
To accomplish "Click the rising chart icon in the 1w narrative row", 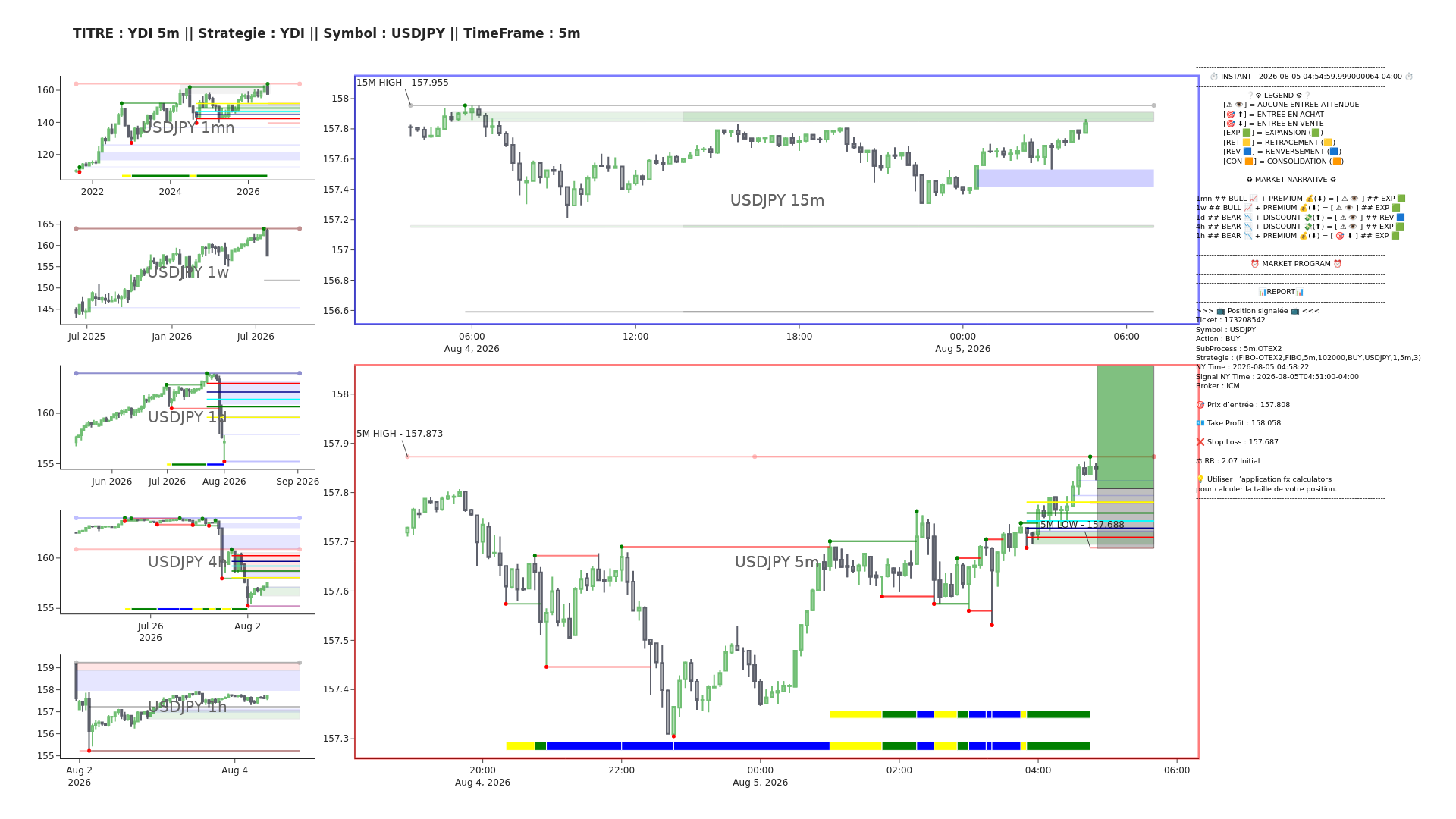I will click(x=1247, y=208).
